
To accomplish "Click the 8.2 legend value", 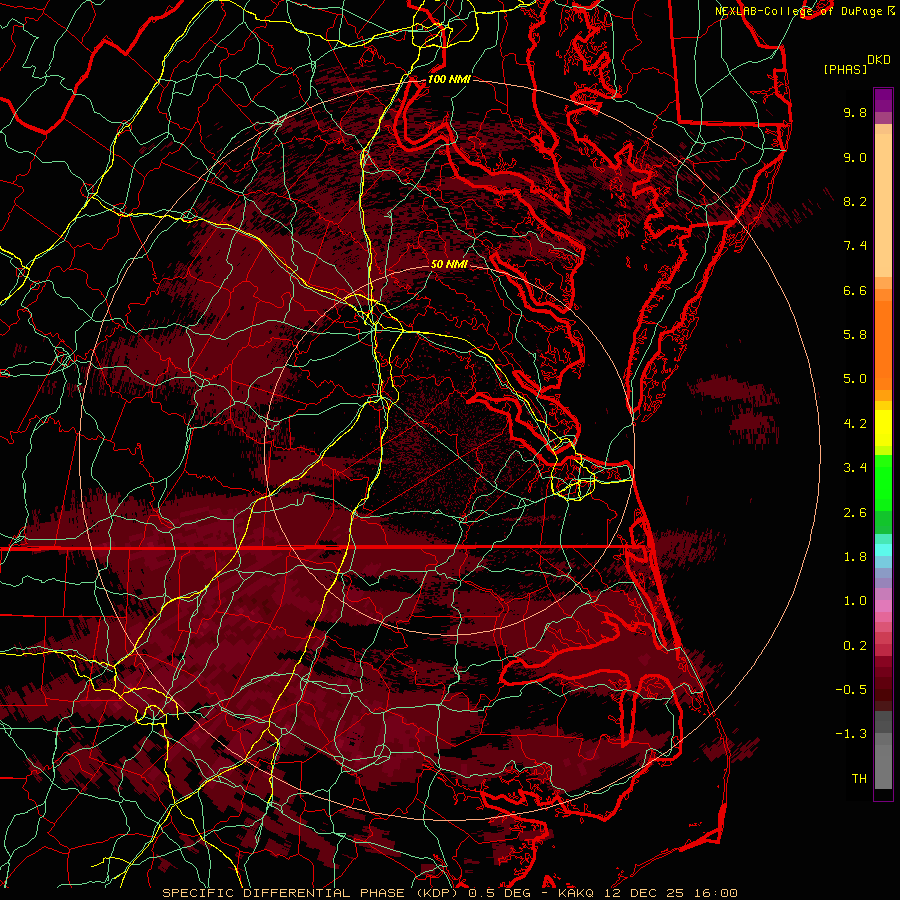I will tap(855, 201).
